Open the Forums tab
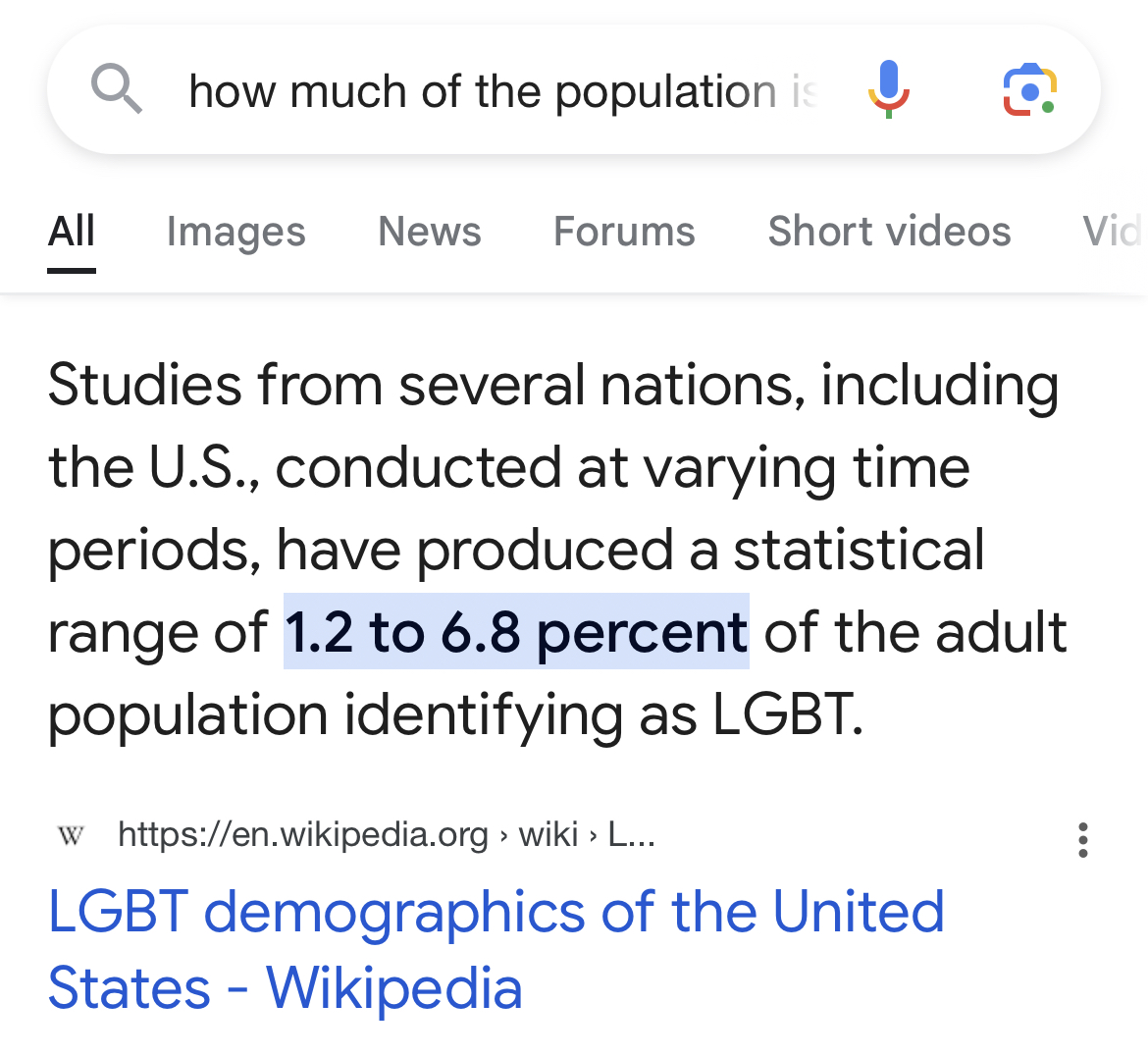The image size is (1148, 1056). [x=624, y=232]
